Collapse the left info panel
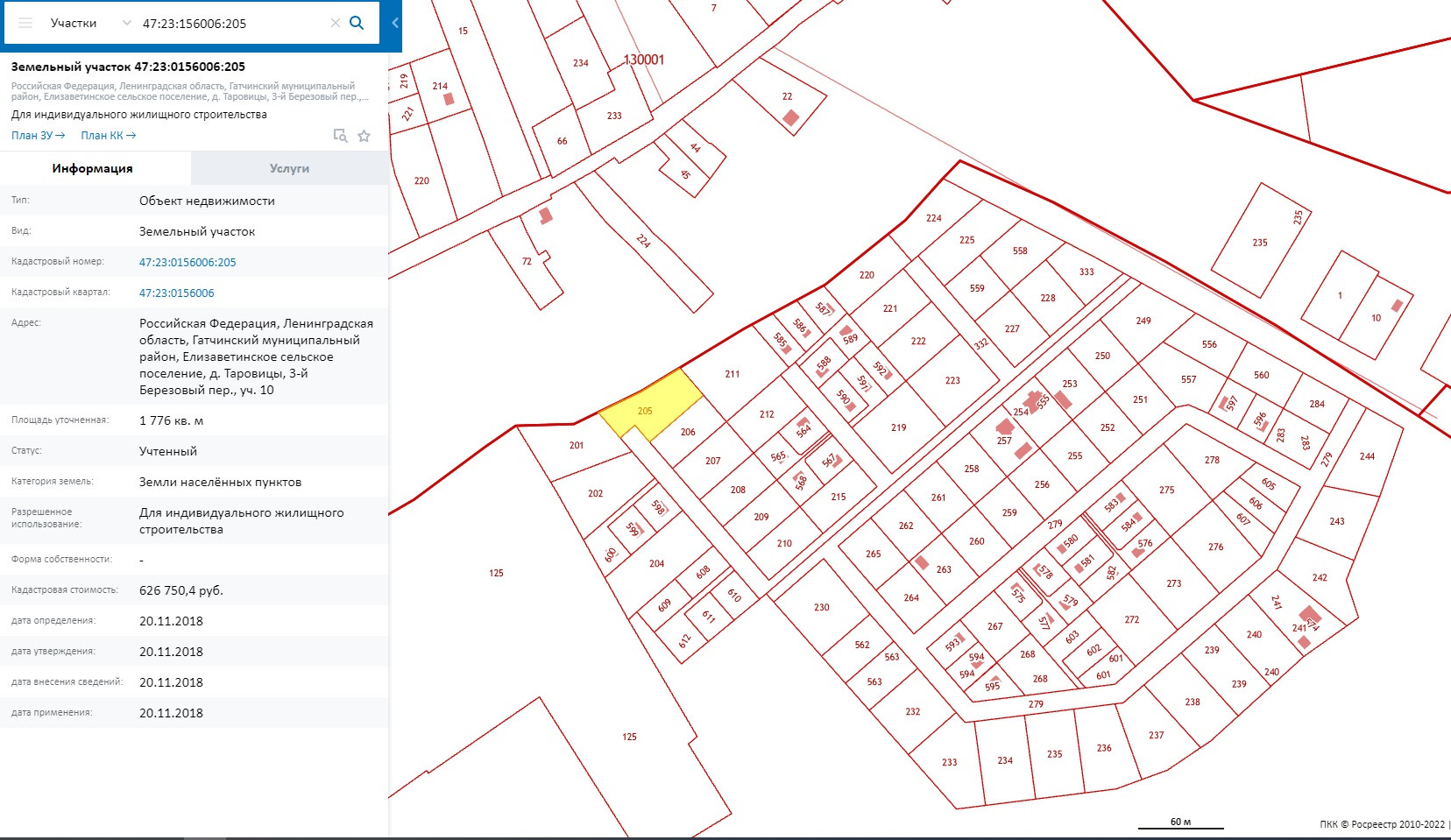Image resolution: width=1451 pixels, height=840 pixels. pyautogui.click(x=395, y=23)
